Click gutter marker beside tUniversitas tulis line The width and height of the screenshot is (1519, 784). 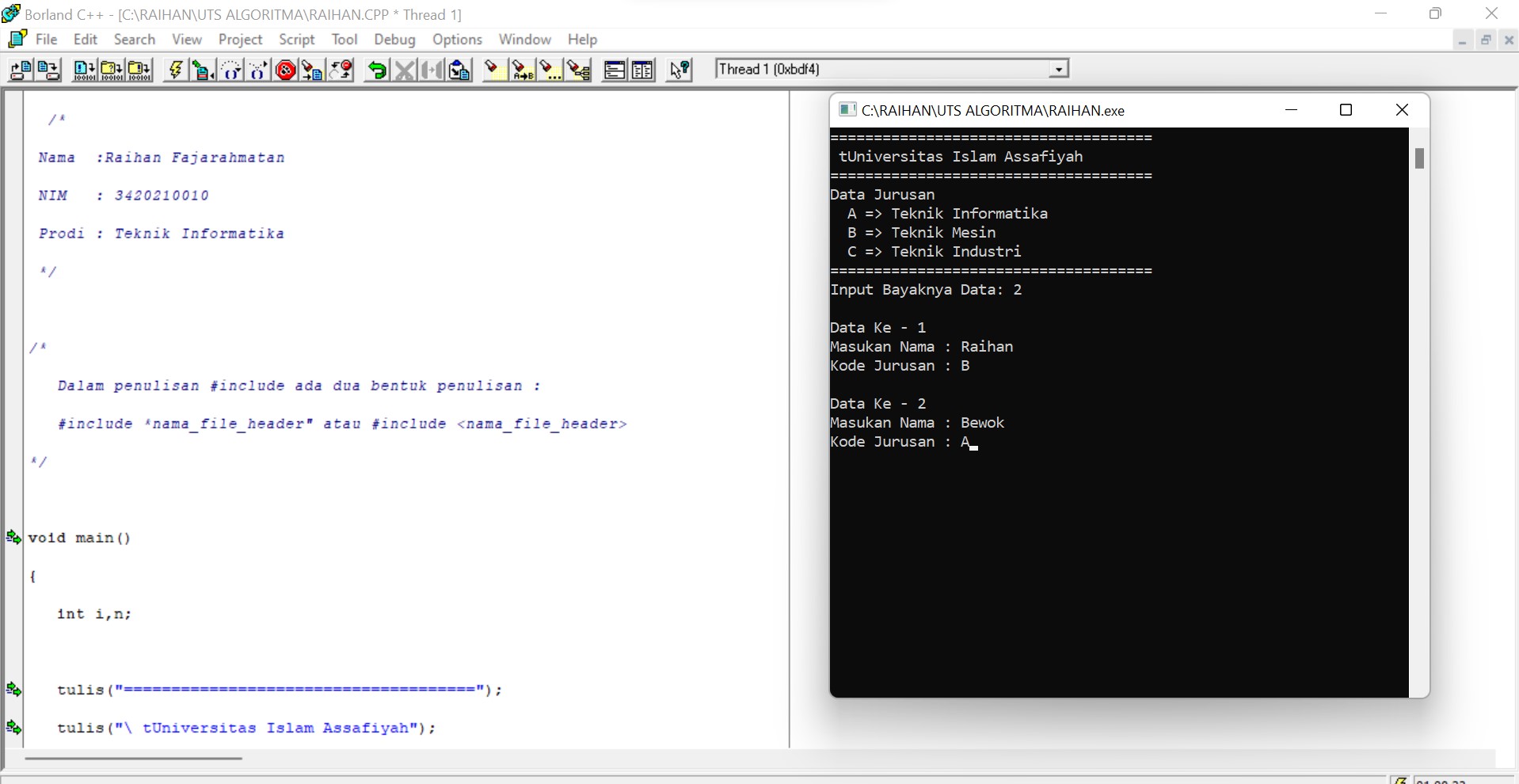tap(13, 727)
